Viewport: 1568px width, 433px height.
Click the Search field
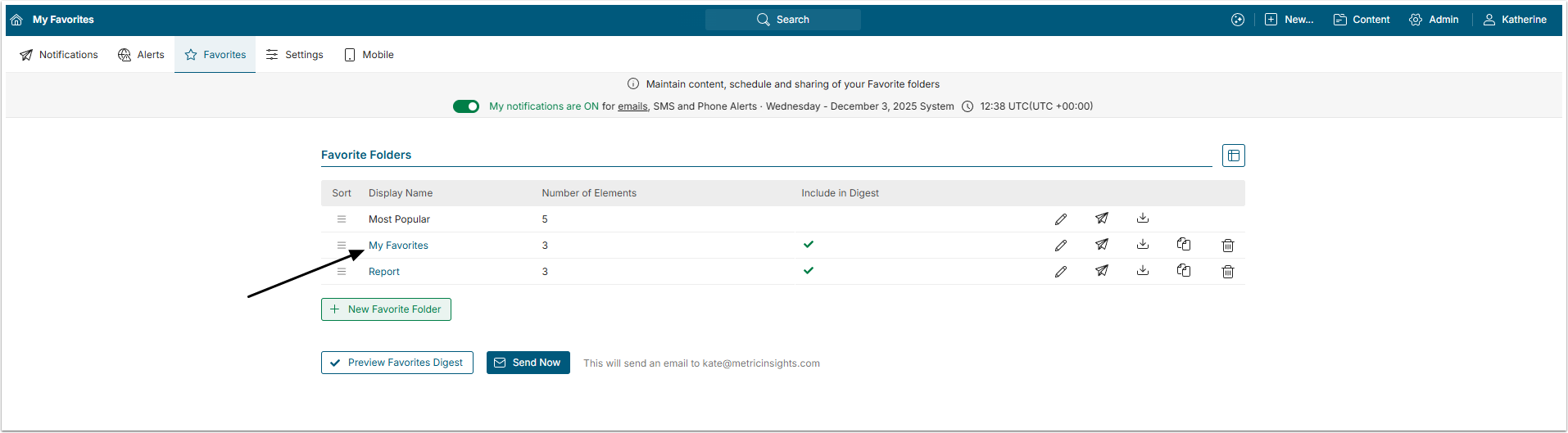[x=783, y=20]
